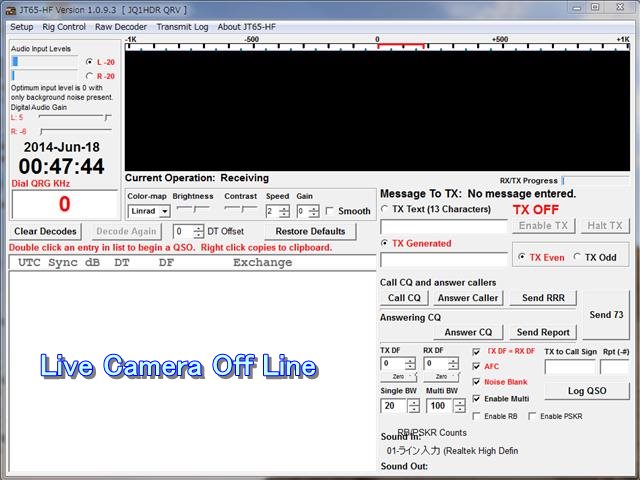
Task: Select the R audio channel radio button
Action: coord(89,76)
